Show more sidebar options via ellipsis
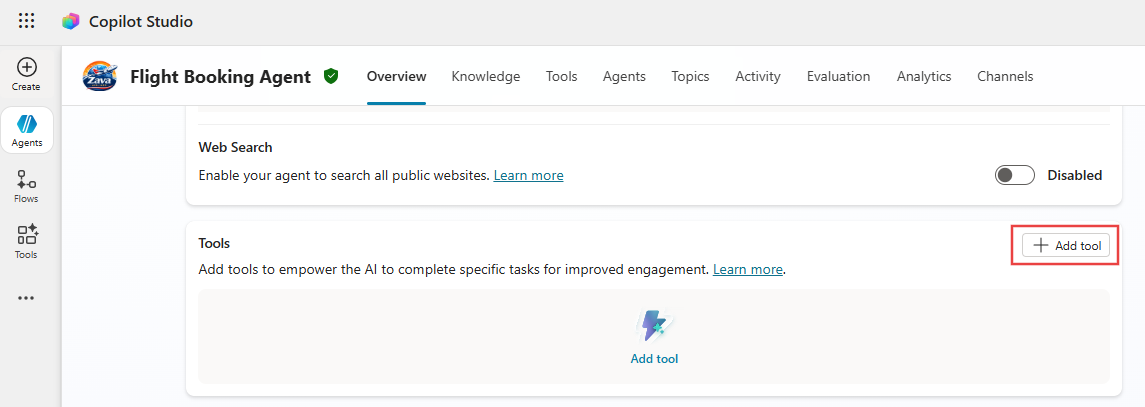The width and height of the screenshot is (1145, 407). pyautogui.click(x=26, y=298)
